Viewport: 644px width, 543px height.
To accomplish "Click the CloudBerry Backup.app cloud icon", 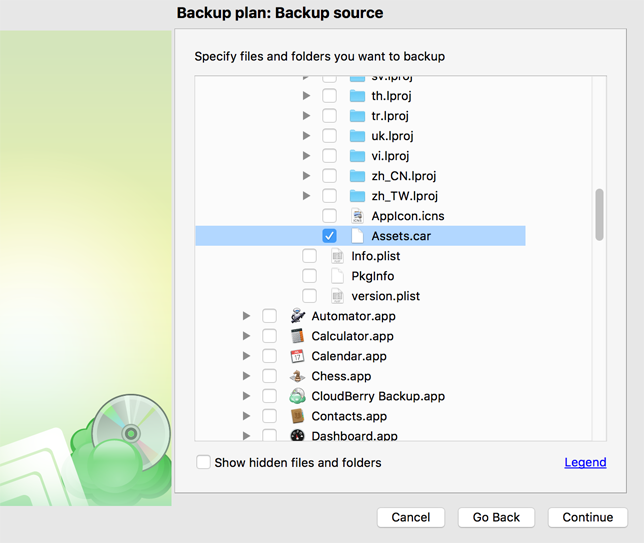I will point(298,396).
